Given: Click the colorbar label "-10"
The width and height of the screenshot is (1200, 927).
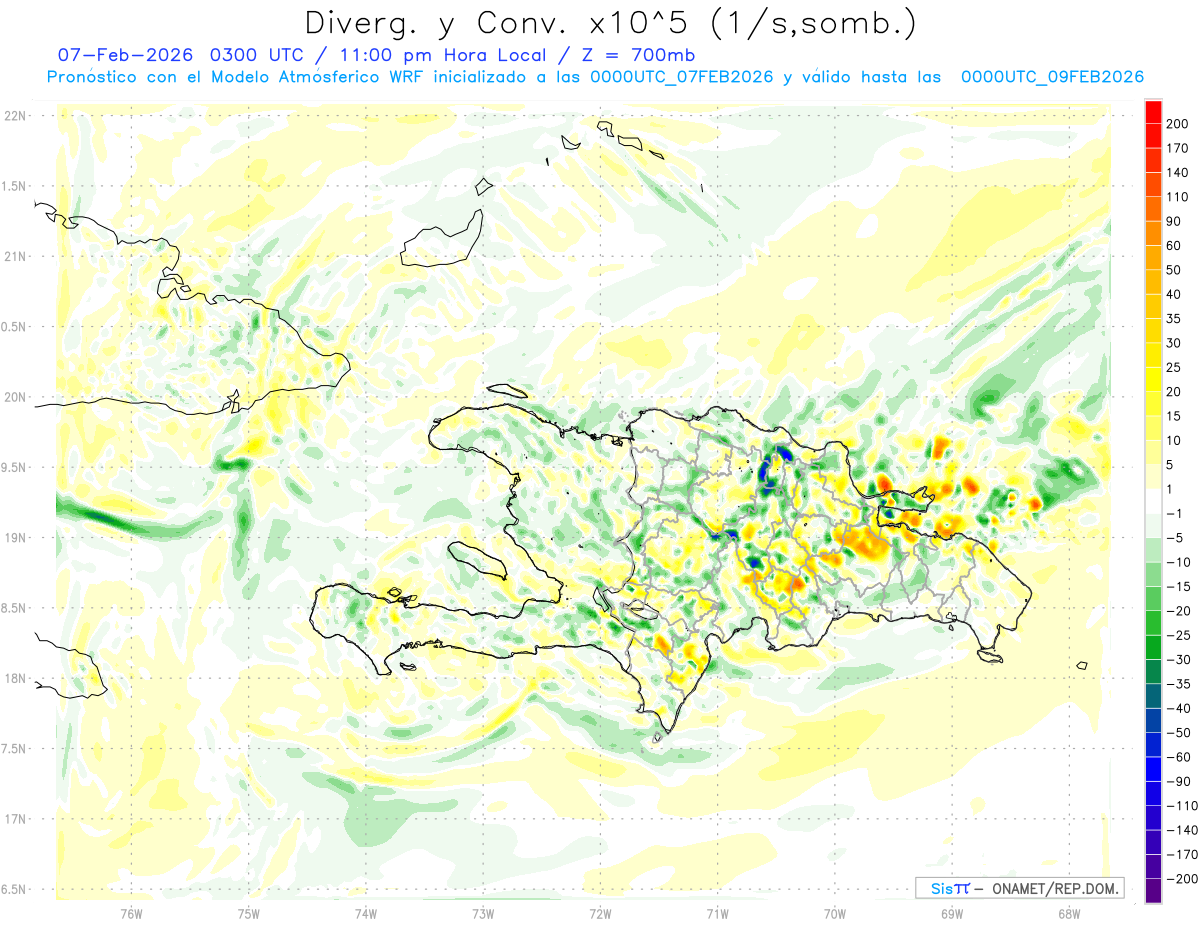Looking at the screenshot, I should coord(1180,563).
